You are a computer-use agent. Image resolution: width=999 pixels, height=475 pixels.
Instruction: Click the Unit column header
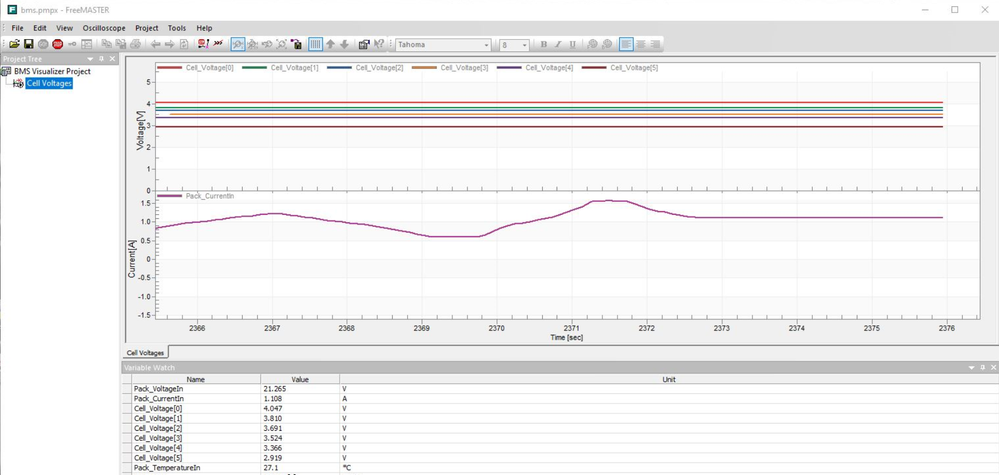click(668, 379)
